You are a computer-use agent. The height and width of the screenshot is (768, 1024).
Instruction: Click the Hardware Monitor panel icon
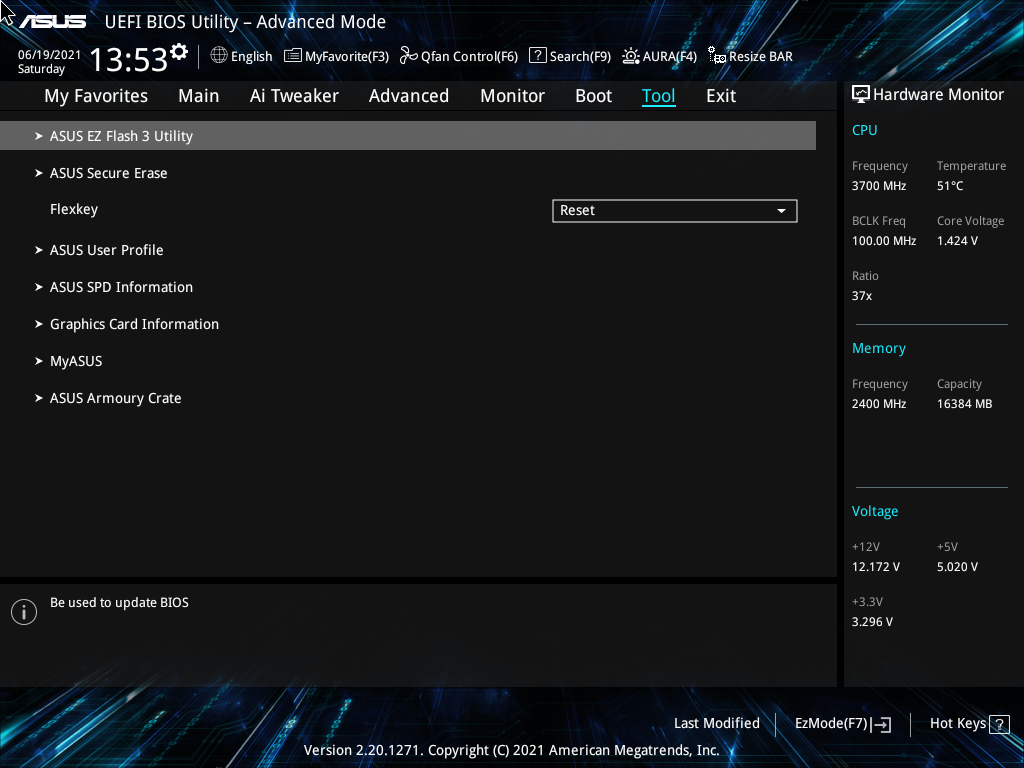click(x=861, y=93)
